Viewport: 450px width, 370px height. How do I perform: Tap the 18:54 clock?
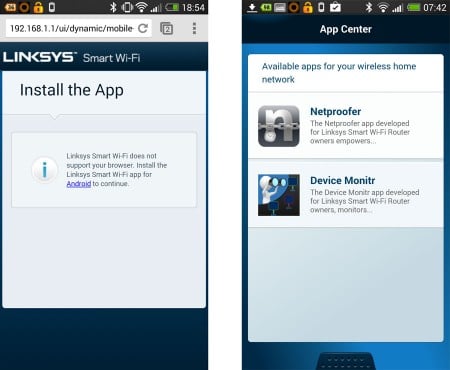193,7
